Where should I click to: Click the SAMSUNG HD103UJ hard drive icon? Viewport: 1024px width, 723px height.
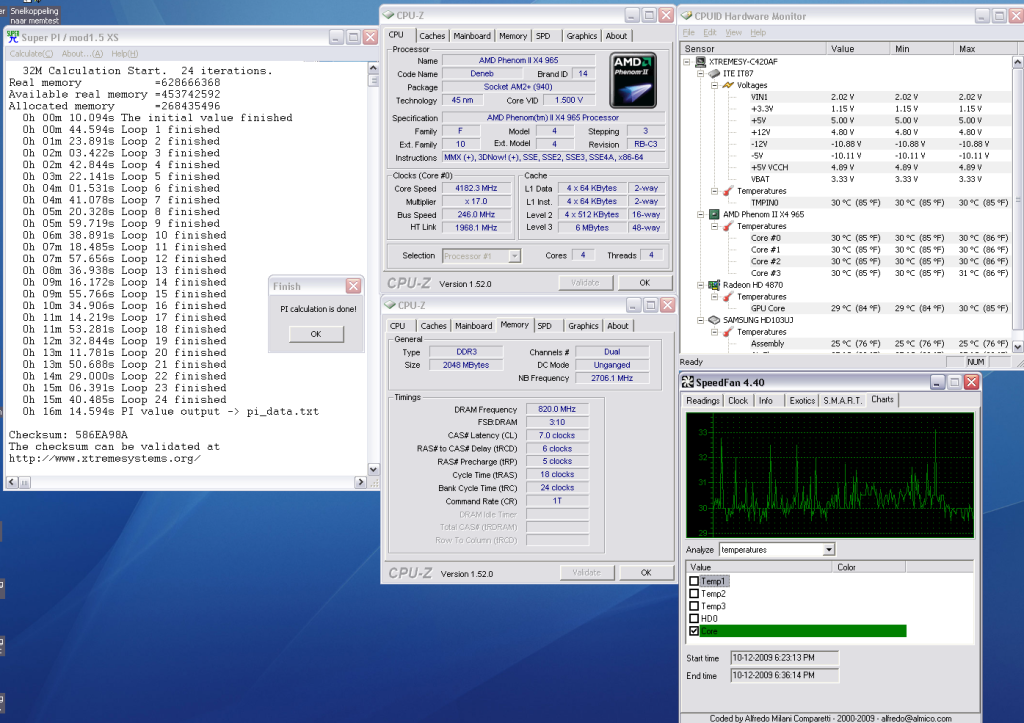click(715, 320)
